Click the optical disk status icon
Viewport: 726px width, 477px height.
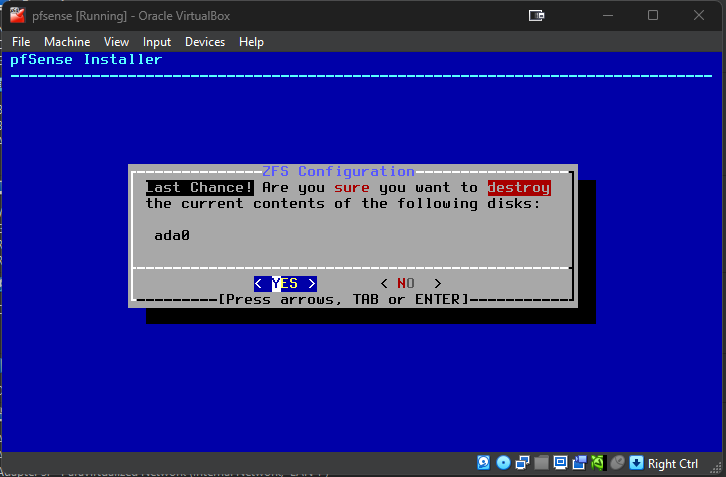[503, 463]
